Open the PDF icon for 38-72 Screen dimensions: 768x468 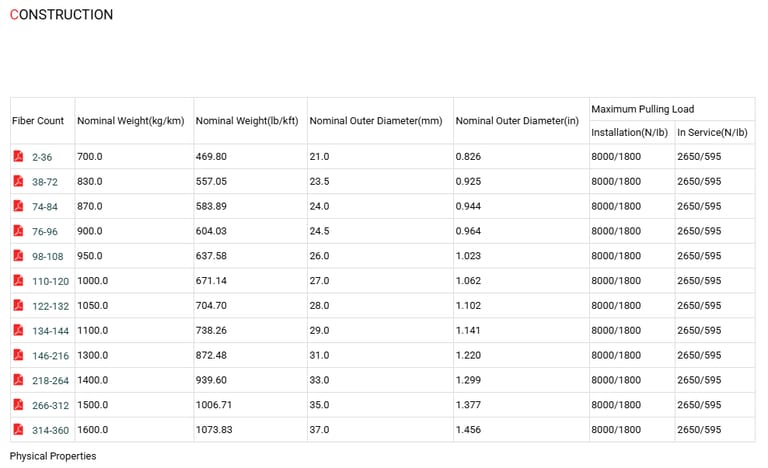[x=18, y=181]
